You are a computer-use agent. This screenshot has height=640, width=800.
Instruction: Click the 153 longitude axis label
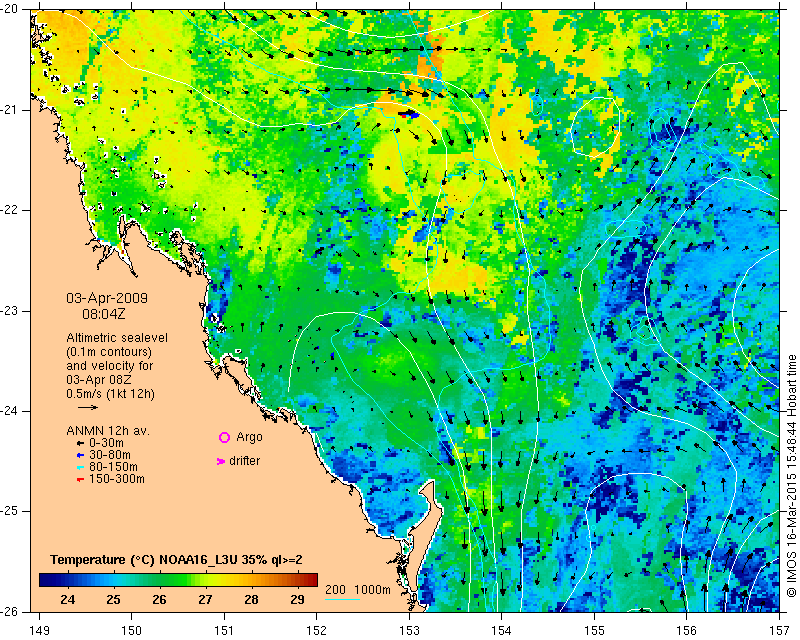click(x=409, y=630)
